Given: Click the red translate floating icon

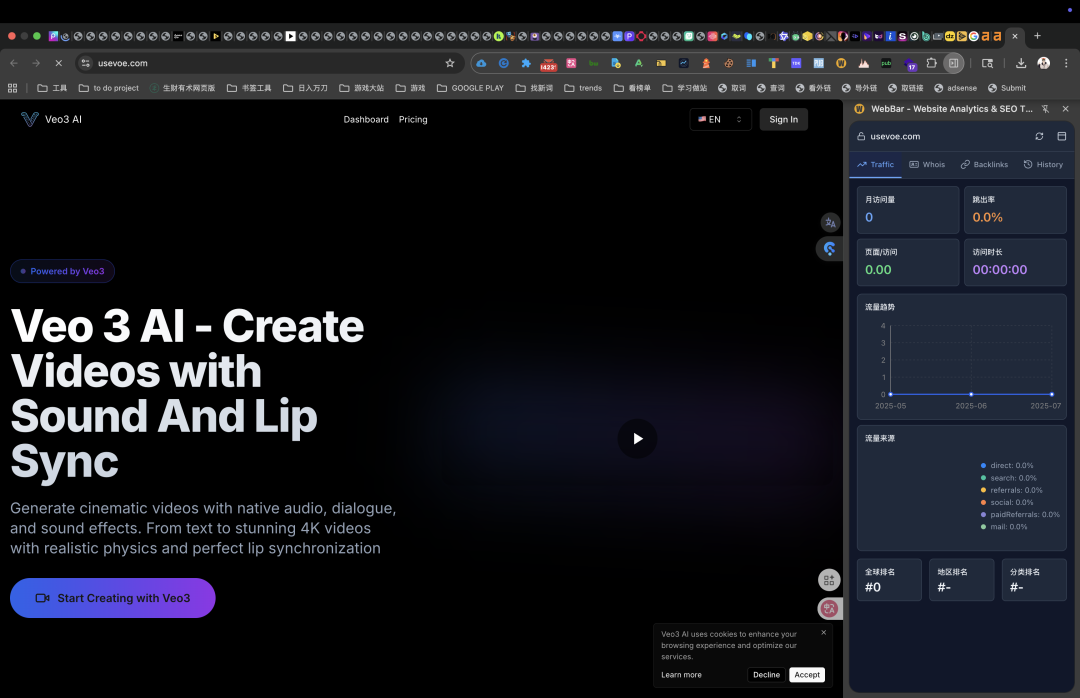Looking at the screenshot, I should (x=829, y=608).
